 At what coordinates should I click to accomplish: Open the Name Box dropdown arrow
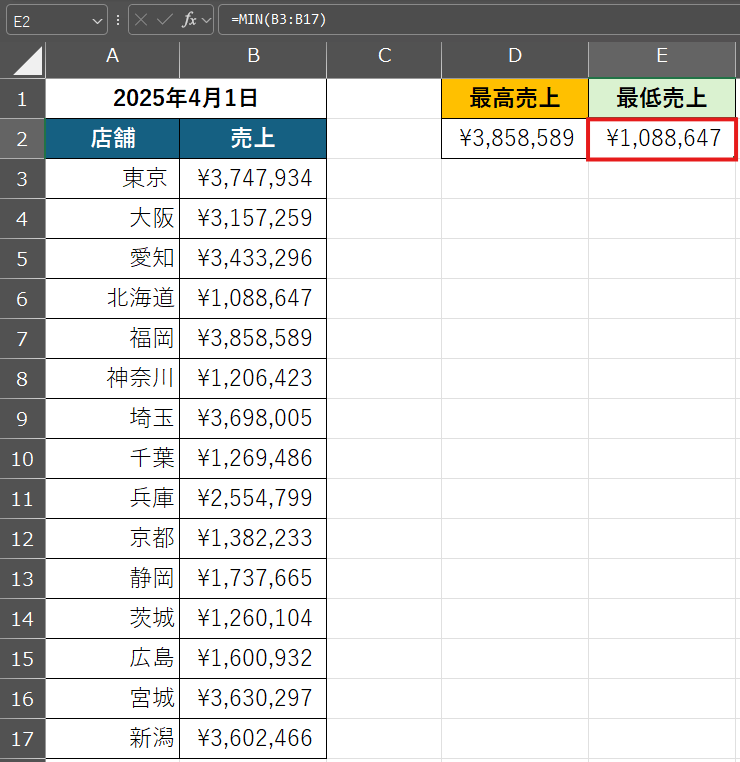pos(97,21)
